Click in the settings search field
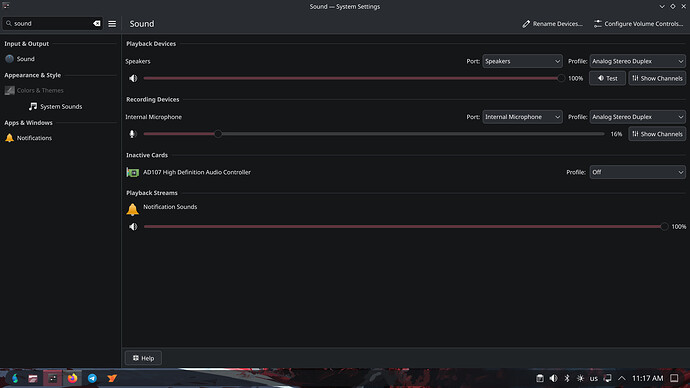This screenshot has height=388, width=690. [52, 23]
